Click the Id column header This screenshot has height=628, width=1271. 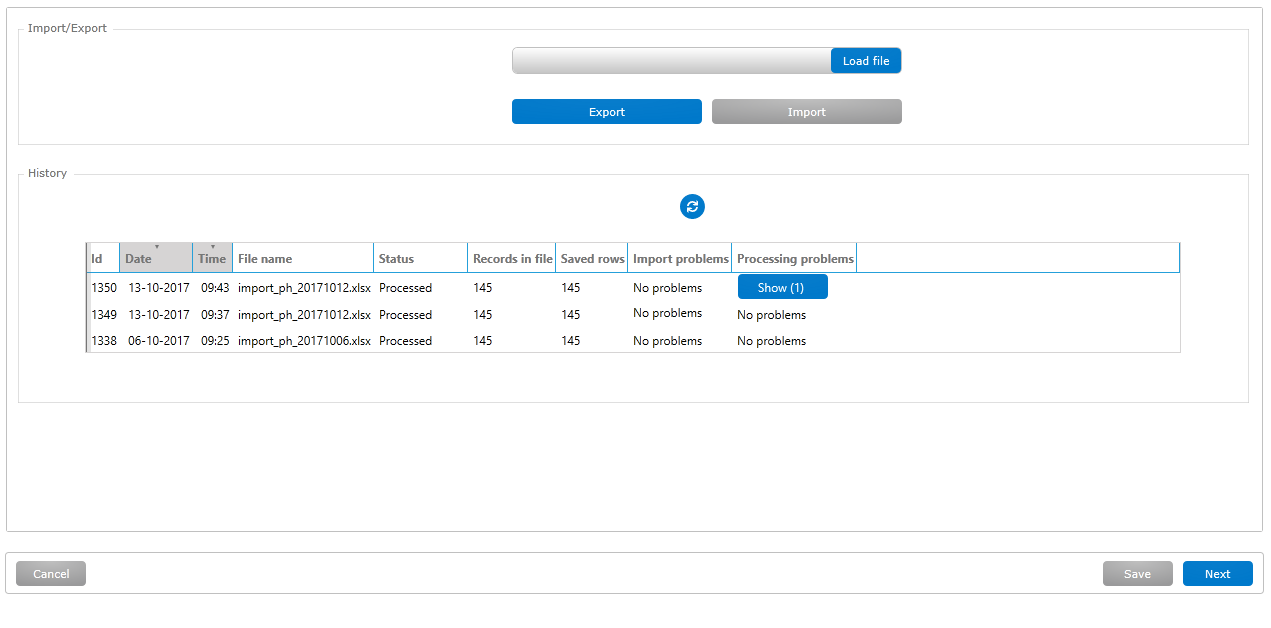(102, 258)
